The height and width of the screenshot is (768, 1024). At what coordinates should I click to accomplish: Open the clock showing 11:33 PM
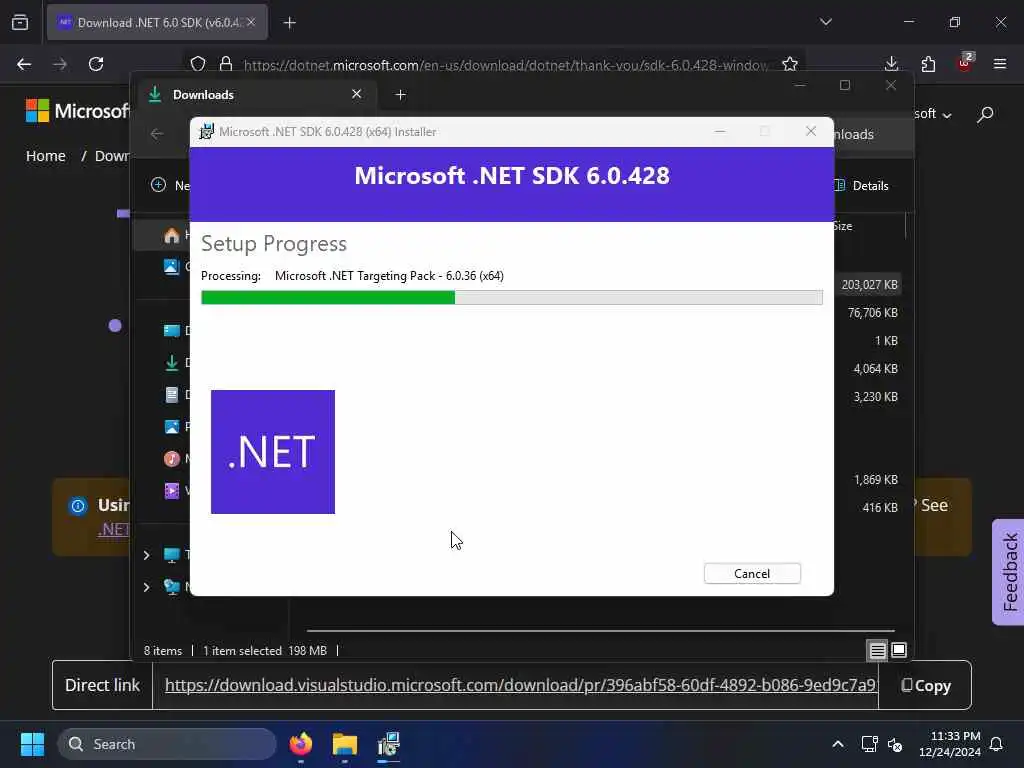pos(950,744)
